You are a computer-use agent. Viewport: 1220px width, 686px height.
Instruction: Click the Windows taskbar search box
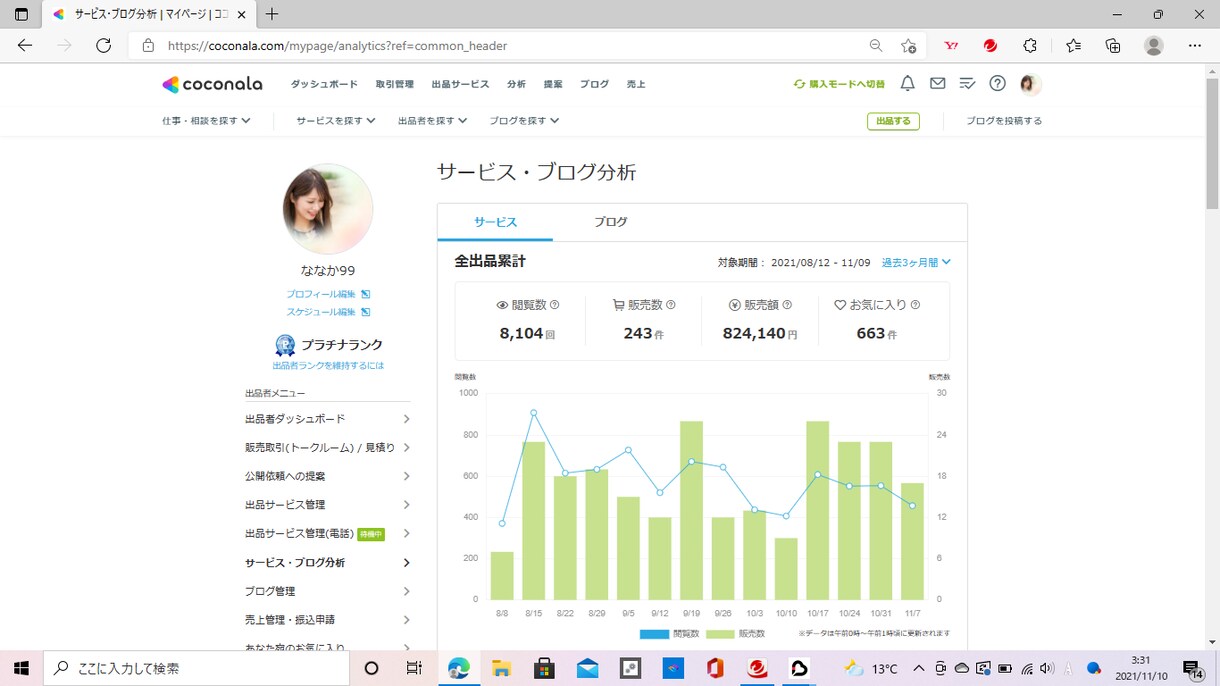(196, 668)
